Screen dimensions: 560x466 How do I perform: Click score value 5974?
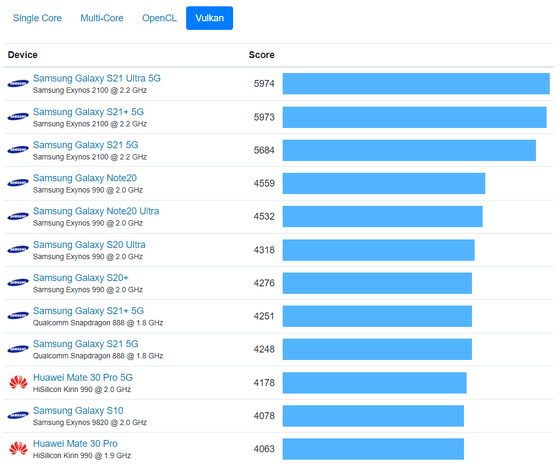[x=264, y=84]
